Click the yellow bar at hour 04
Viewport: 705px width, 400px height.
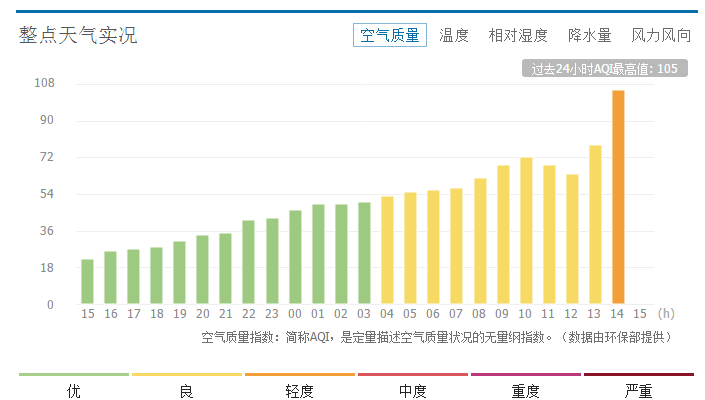click(x=387, y=251)
